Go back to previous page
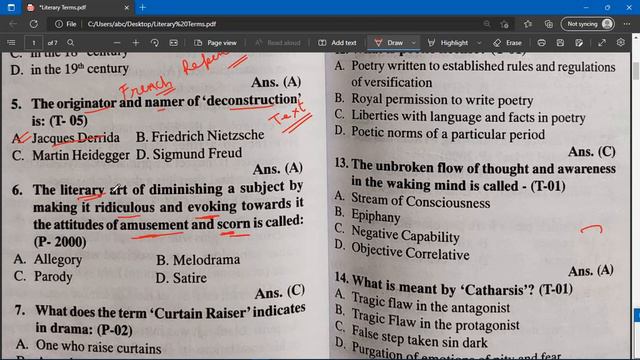 (x=13, y=24)
